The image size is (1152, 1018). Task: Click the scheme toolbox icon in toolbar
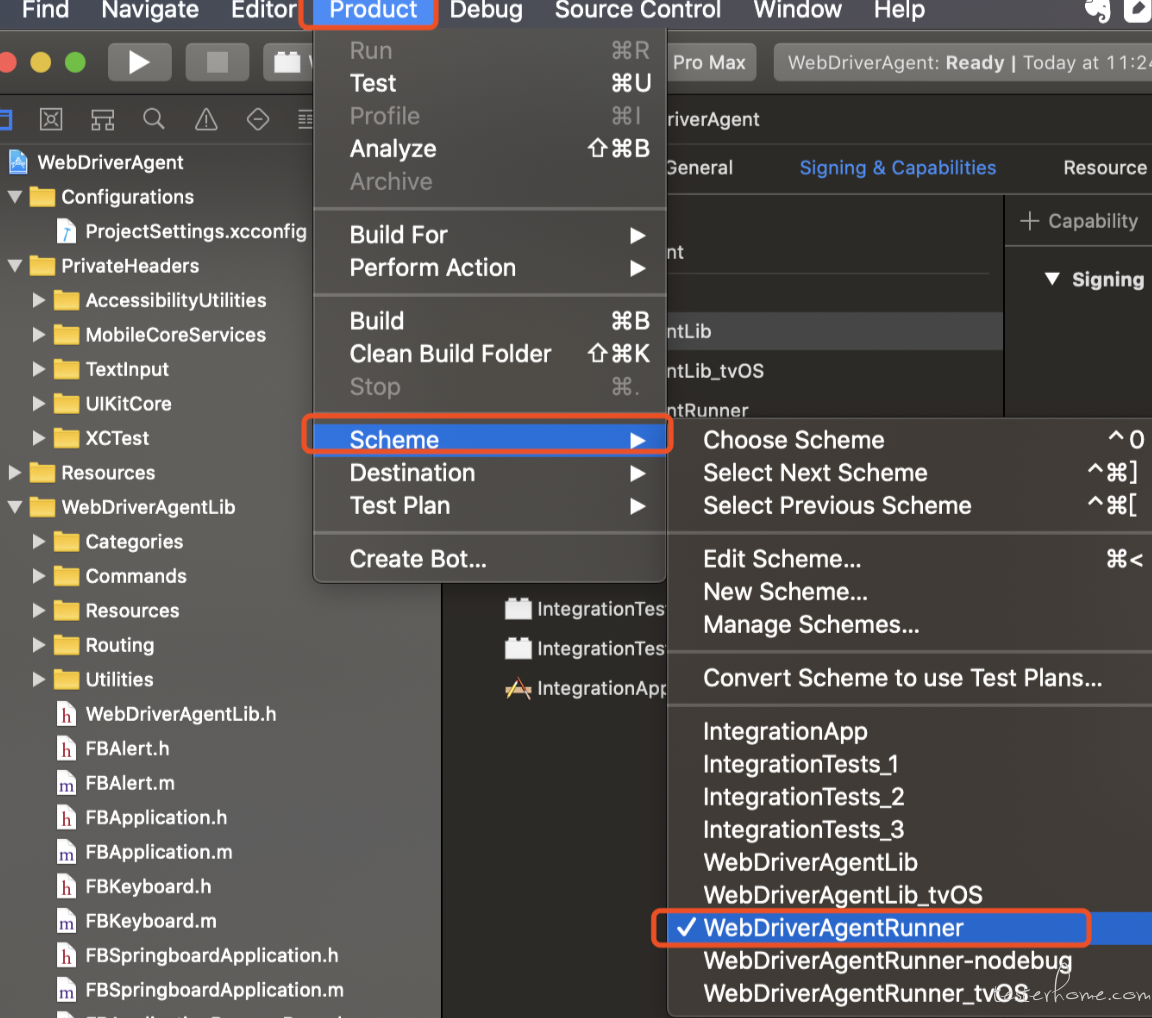coord(287,62)
